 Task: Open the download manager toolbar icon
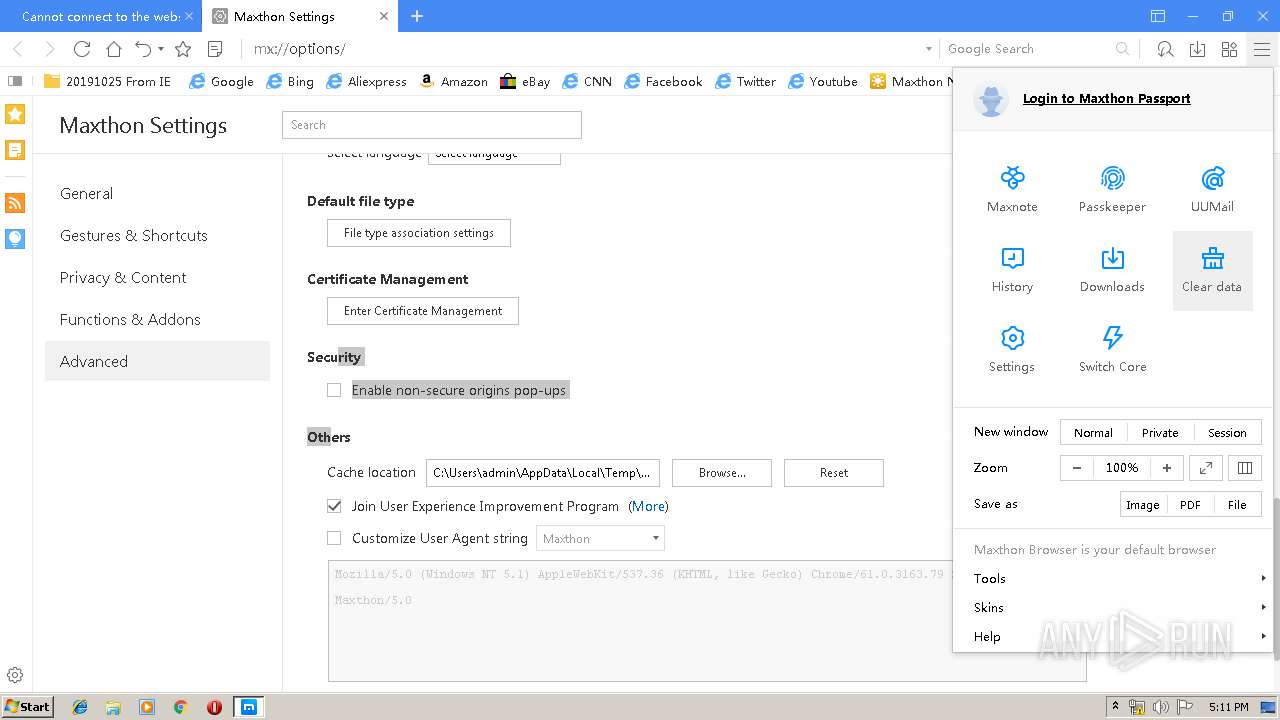[1197, 49]
